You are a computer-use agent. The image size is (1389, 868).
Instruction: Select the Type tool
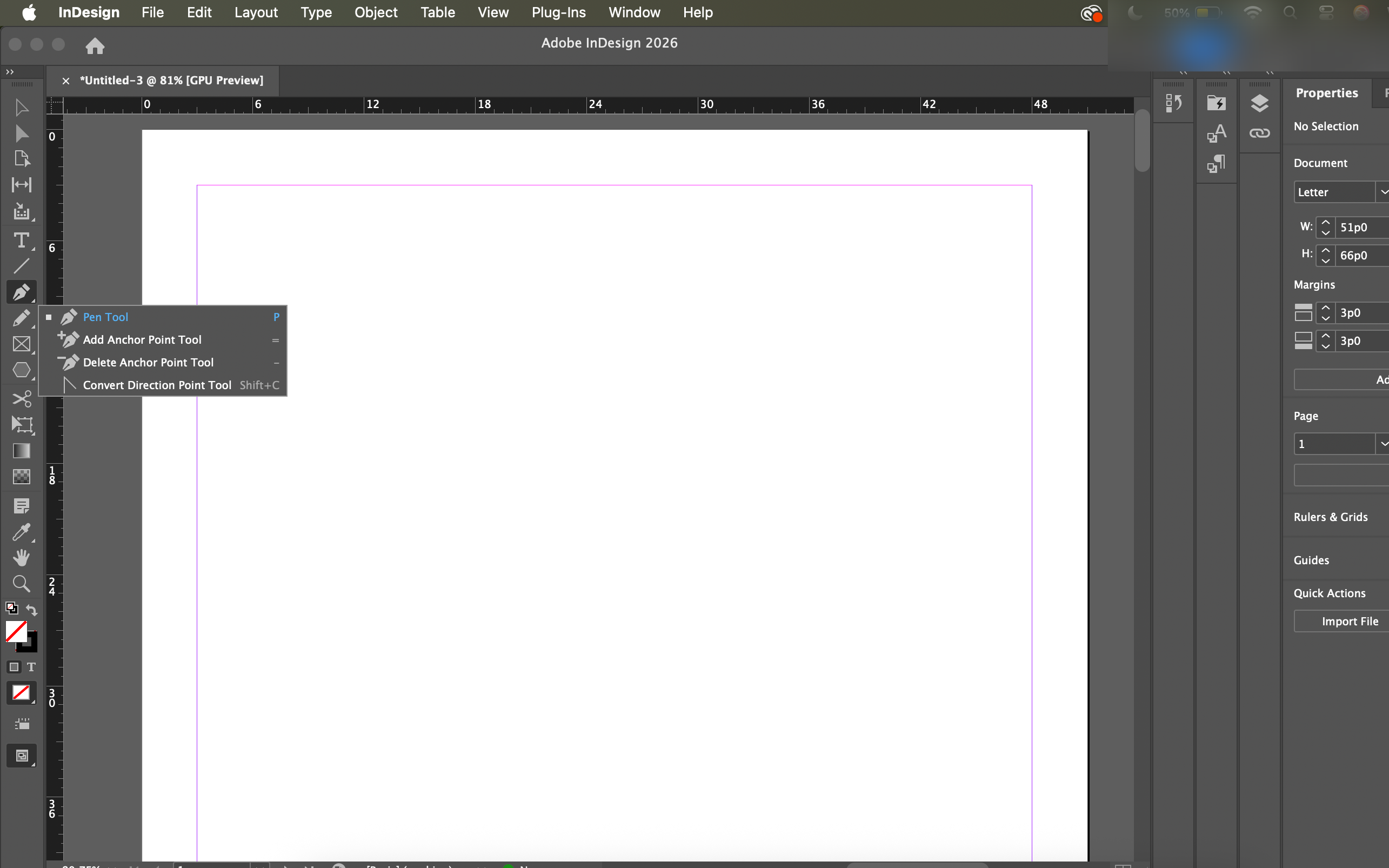click(21, 240)
